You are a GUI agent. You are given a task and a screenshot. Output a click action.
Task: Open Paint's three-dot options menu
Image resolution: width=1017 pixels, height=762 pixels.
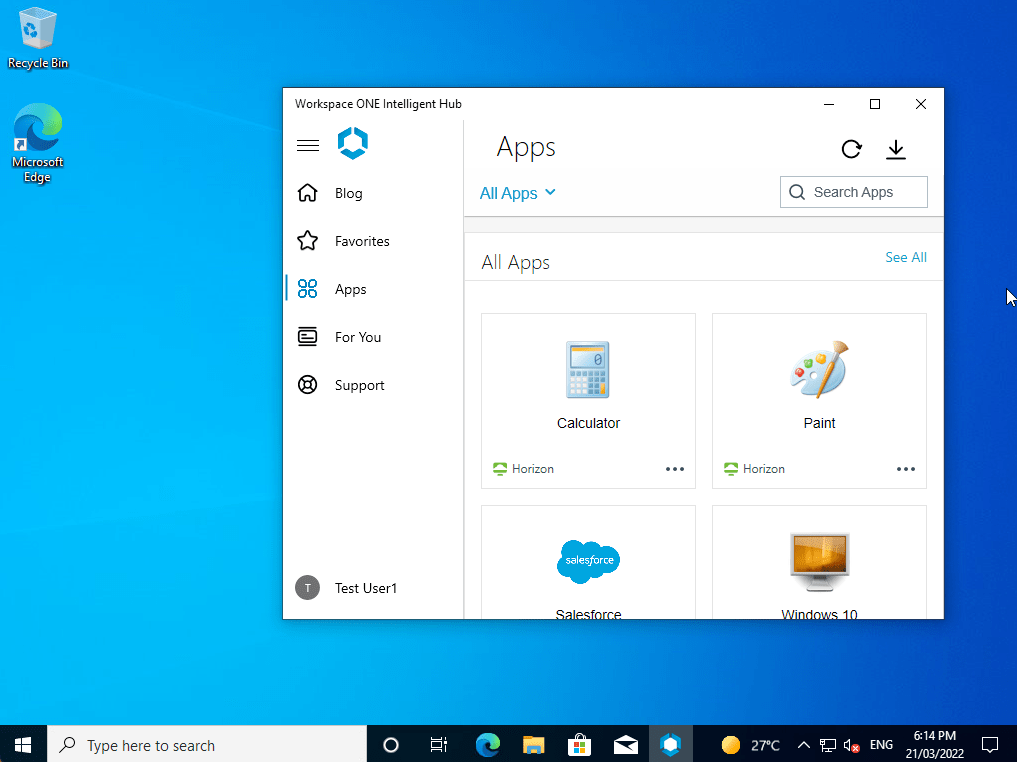[906, 469]
